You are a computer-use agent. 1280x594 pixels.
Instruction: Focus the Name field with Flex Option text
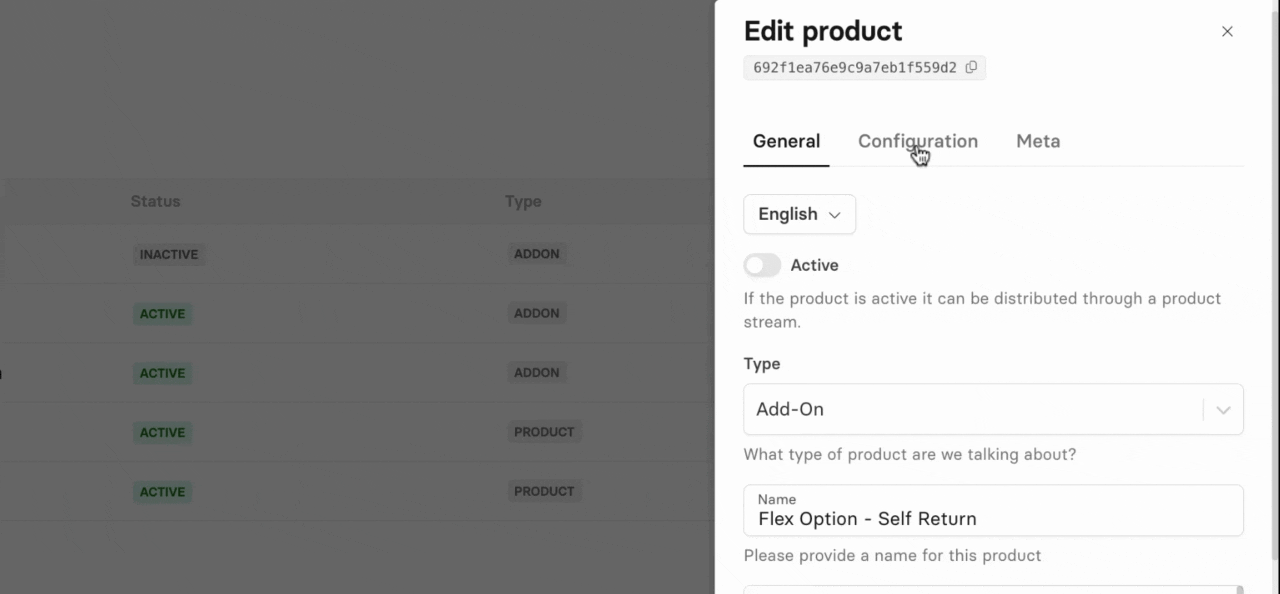[992, 518]
